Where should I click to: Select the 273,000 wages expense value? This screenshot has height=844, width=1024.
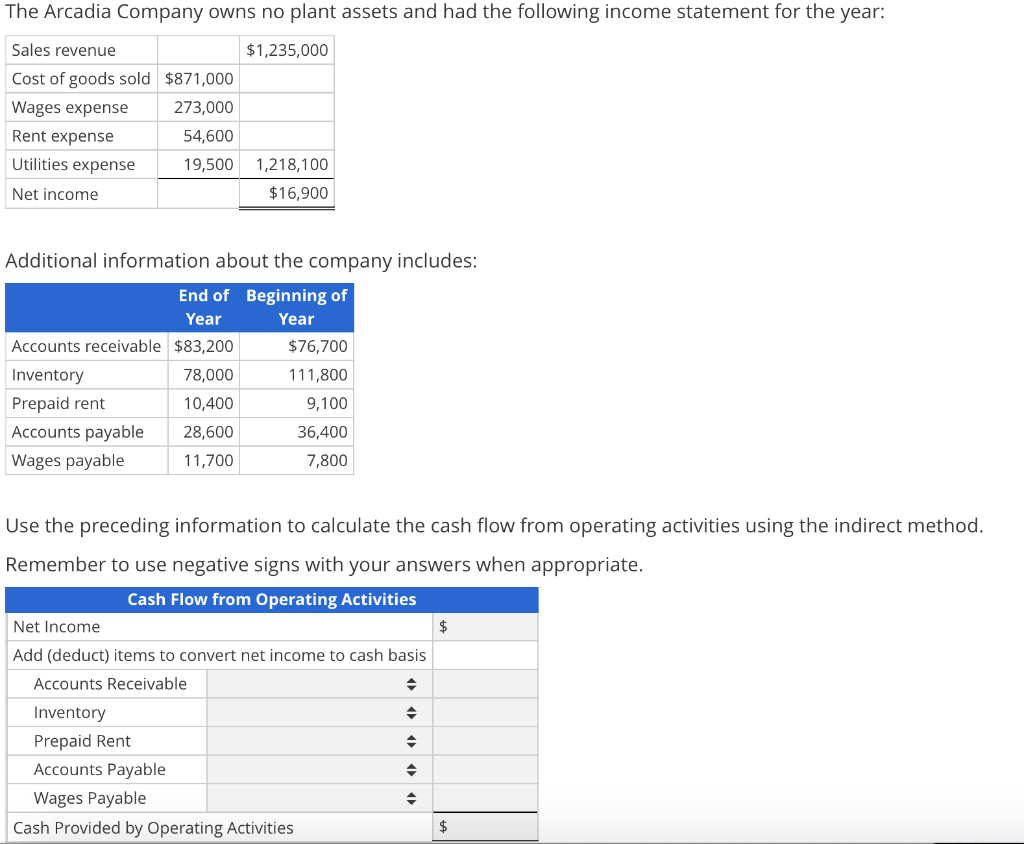[x=204, y=108]
